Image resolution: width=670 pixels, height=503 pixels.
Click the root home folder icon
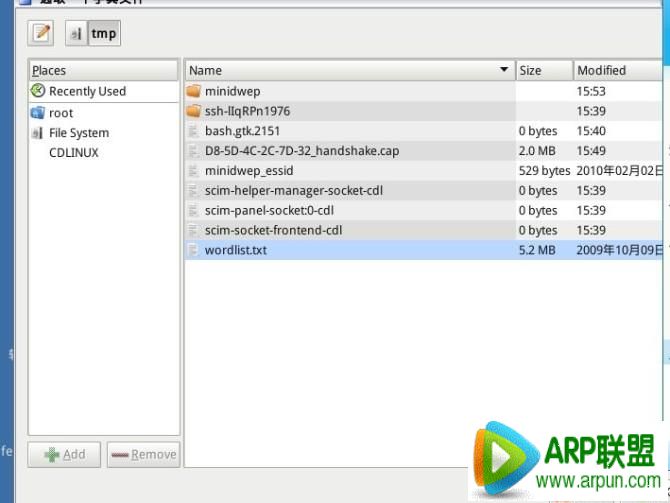click(x=38, y=113)
